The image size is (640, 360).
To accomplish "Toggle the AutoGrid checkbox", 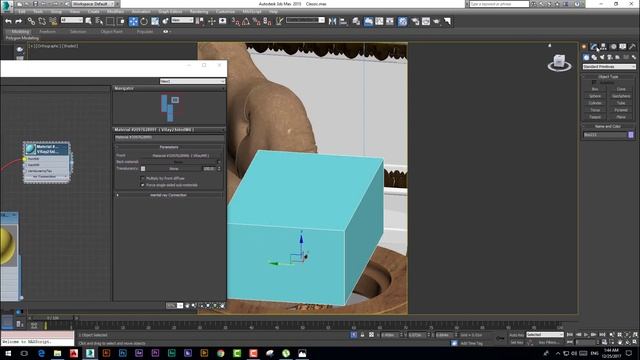I will (594, 82).
